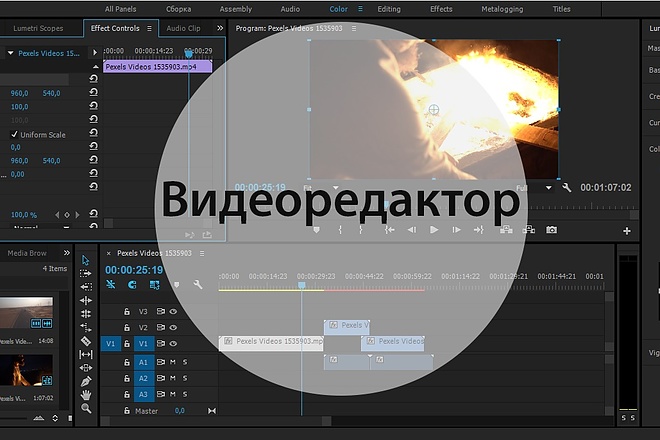Open the Program monitor panel menu
The height and width of the screenshot is (440, 660).
tap(354, 28)
